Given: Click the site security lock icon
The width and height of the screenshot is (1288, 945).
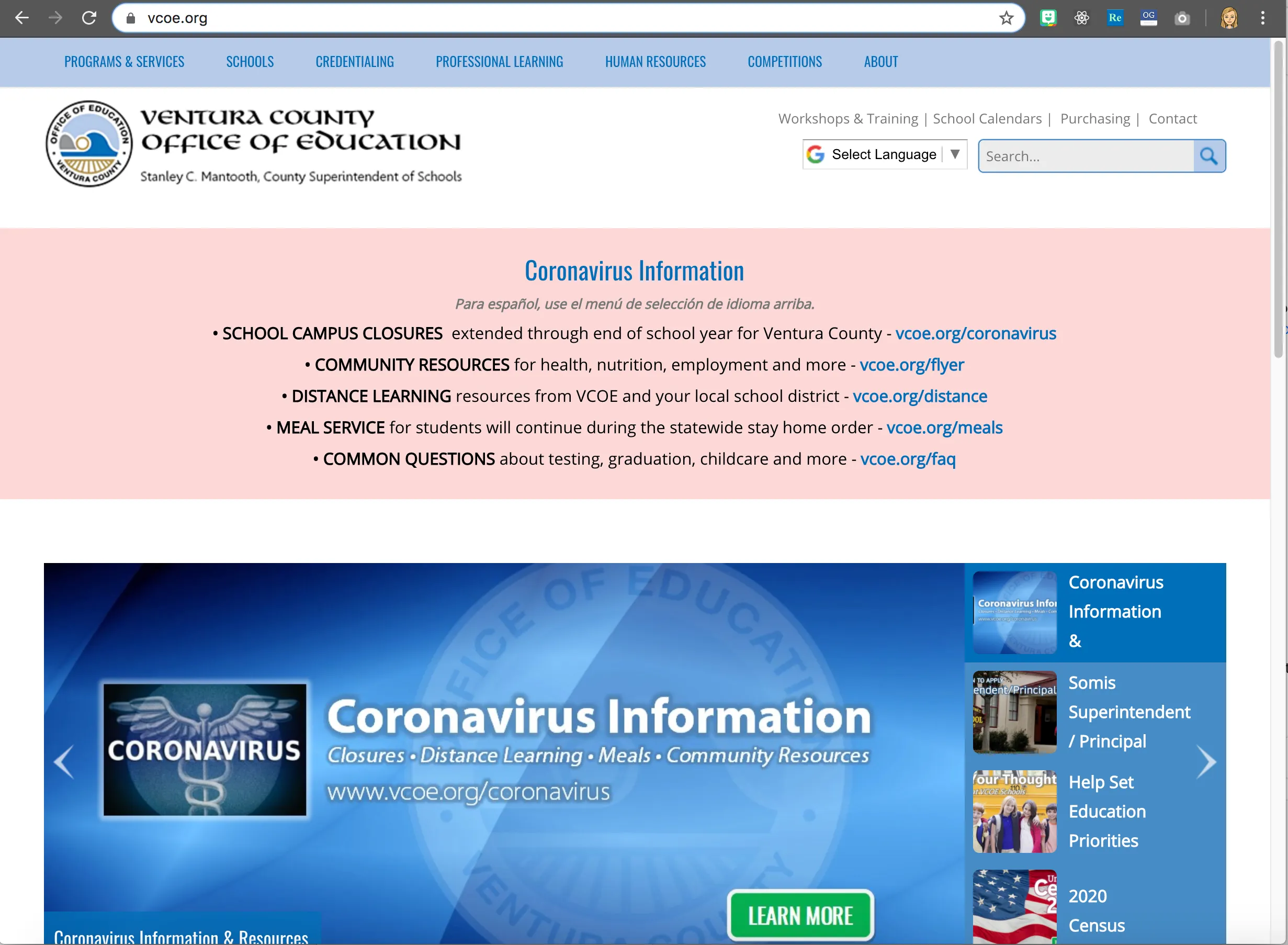Looking at the screenshot, I should pos(130,18).
